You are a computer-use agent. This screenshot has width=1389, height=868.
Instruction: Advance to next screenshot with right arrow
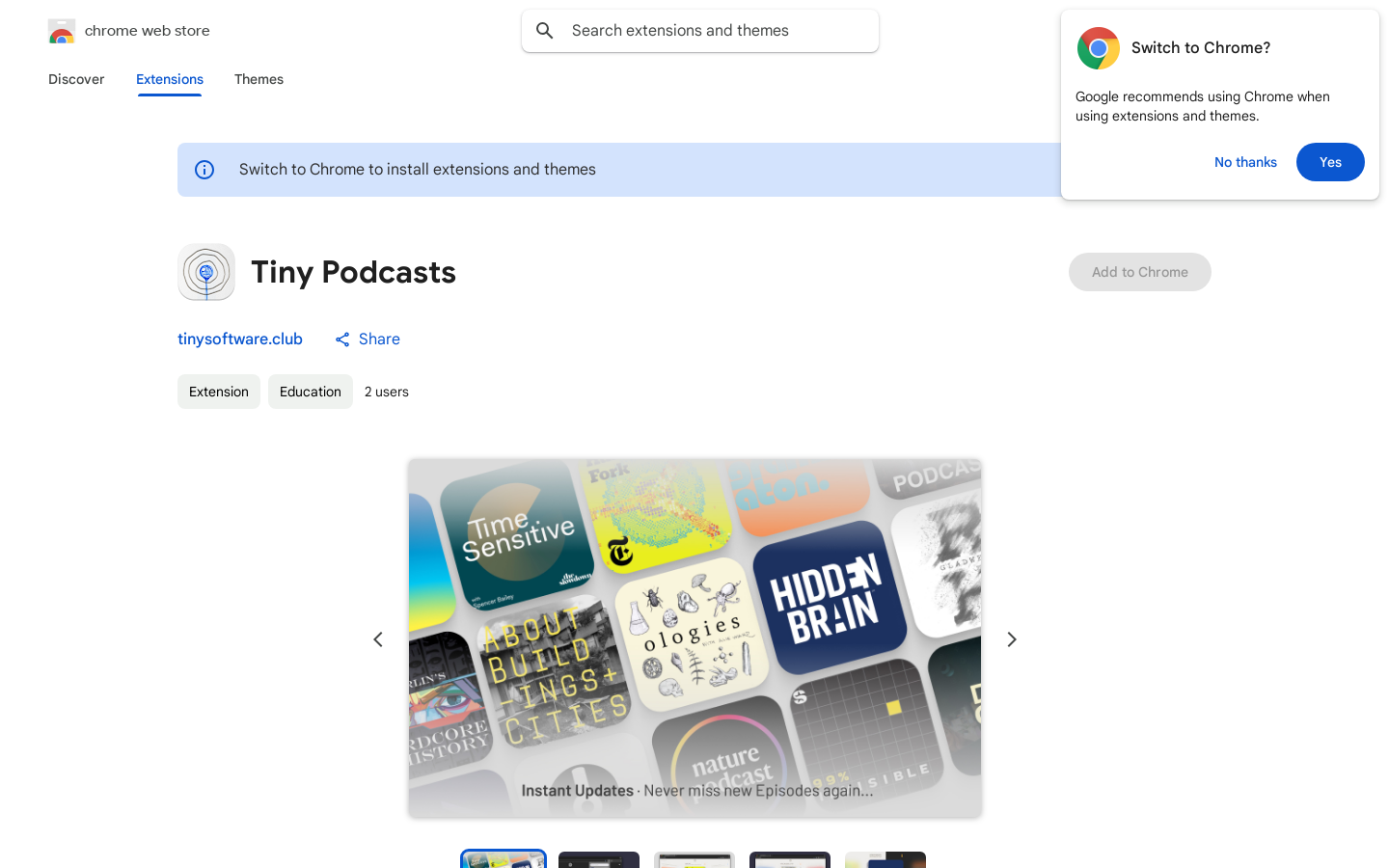[1012, 639]
